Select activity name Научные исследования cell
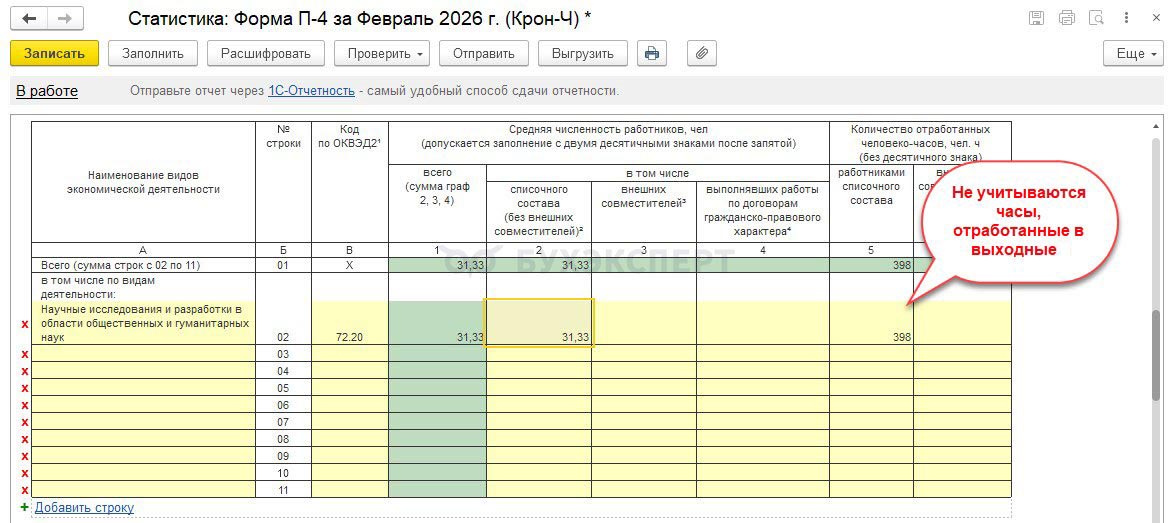The height and width of the screenshot is (523, 1172). coord(144,323)
